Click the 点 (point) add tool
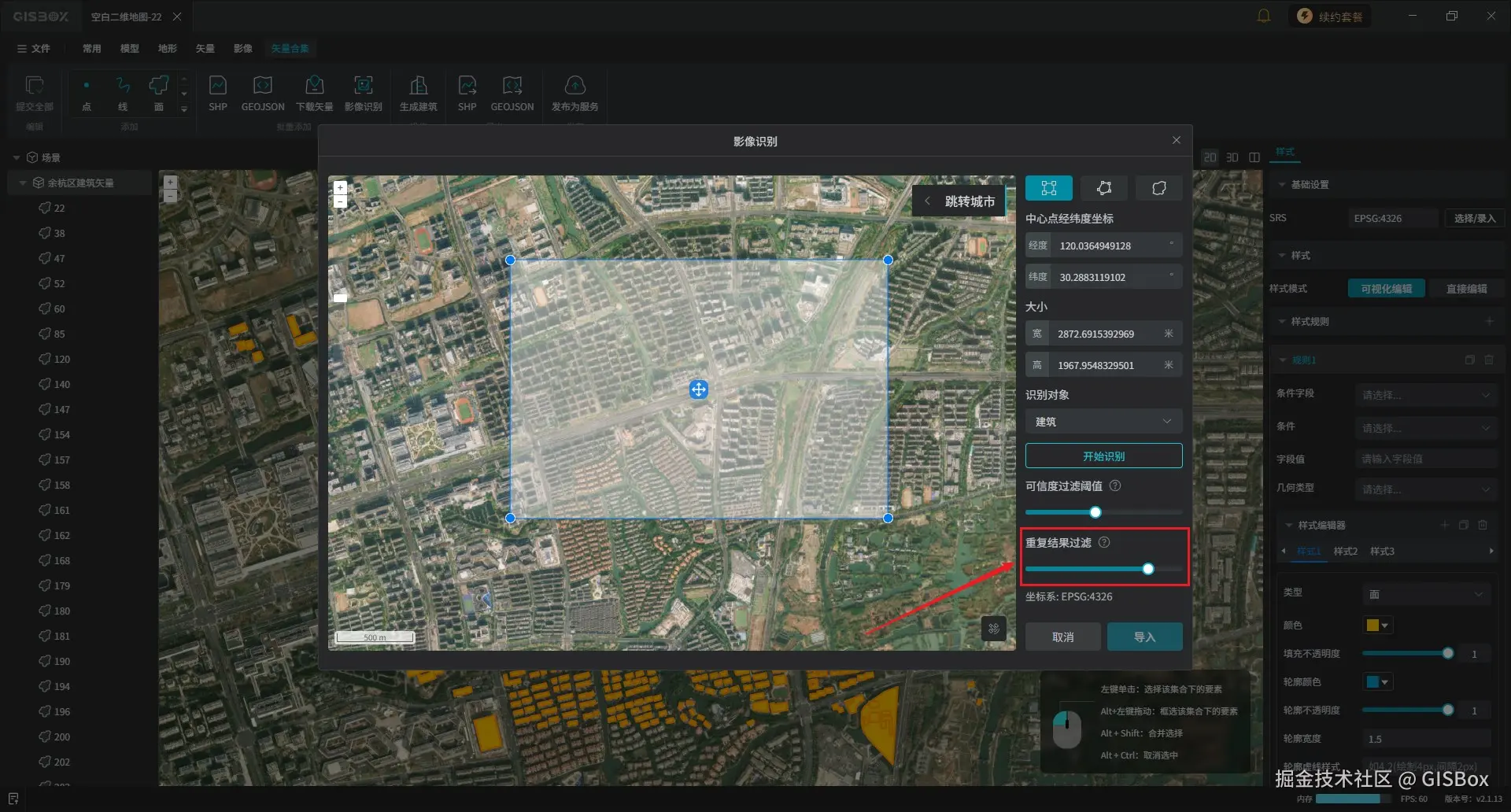The image size is (1511, 812). pos(87,94)
